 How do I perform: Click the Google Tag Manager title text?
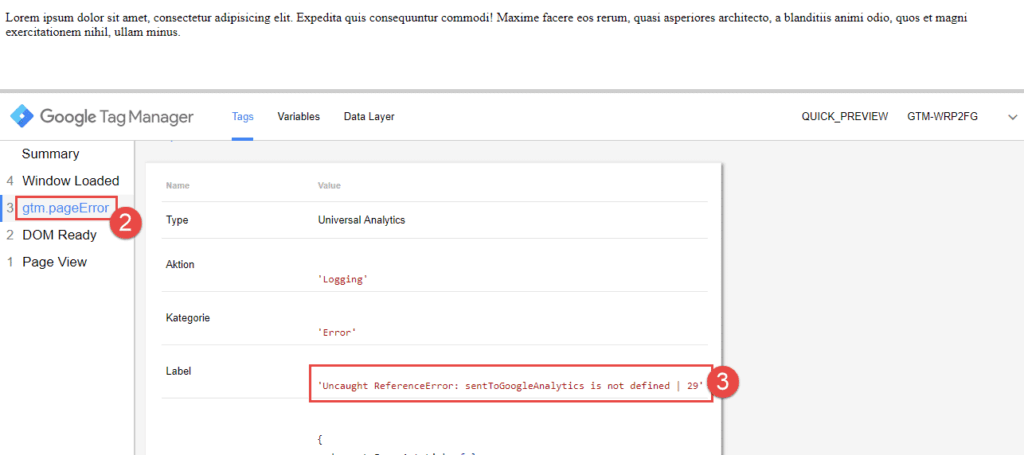(x=117, y=117)
